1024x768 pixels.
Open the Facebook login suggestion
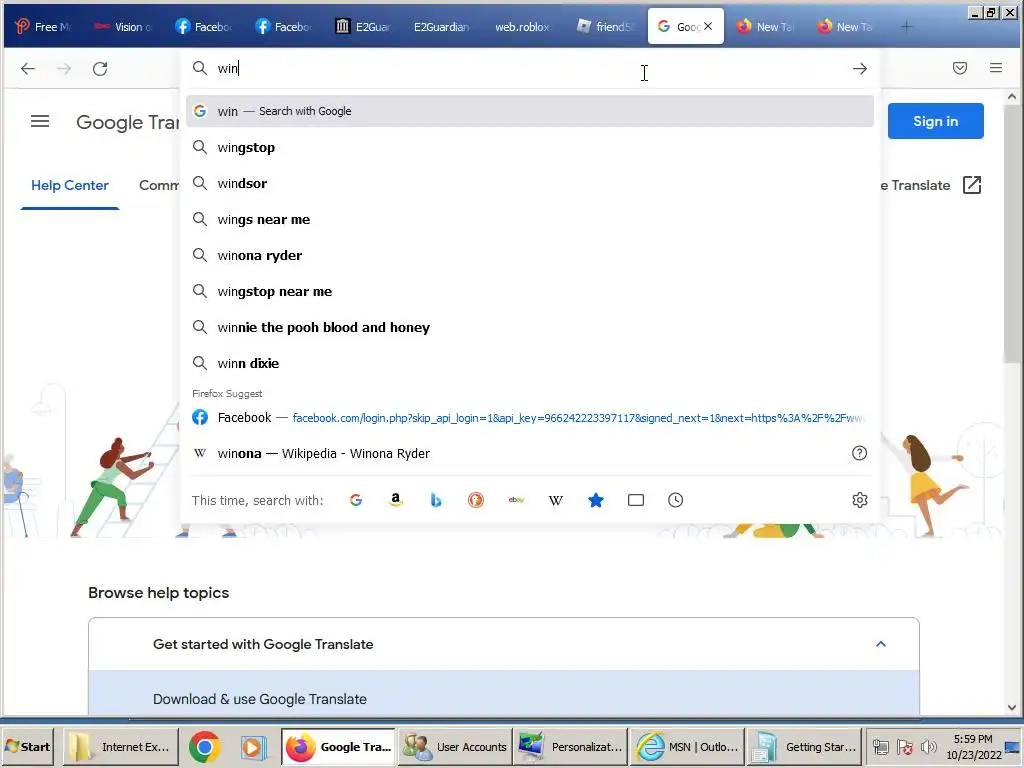(530, 417)
